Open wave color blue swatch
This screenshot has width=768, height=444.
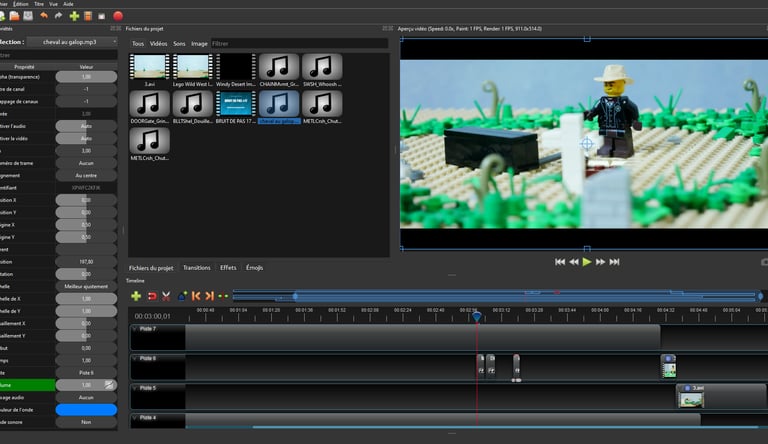(x=86, y=410)
